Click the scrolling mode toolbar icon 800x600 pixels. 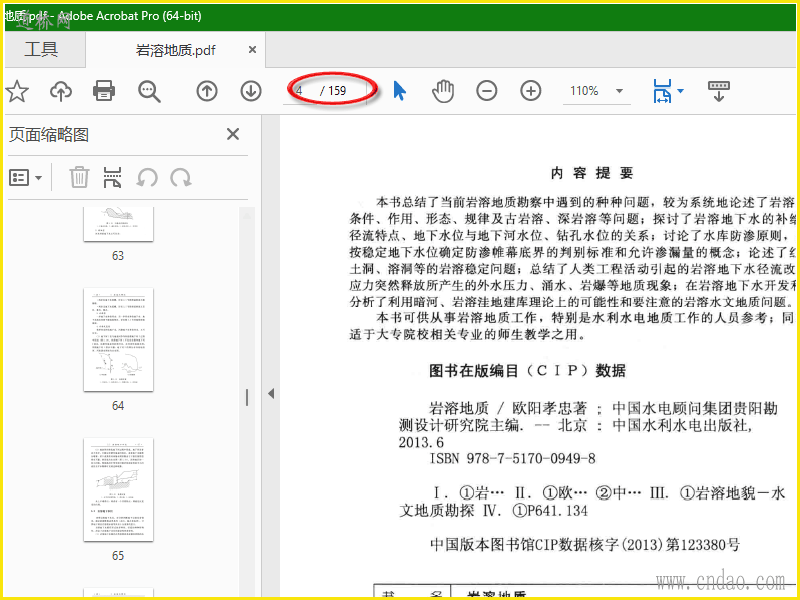pyautogui.click(x=719, y=91)
